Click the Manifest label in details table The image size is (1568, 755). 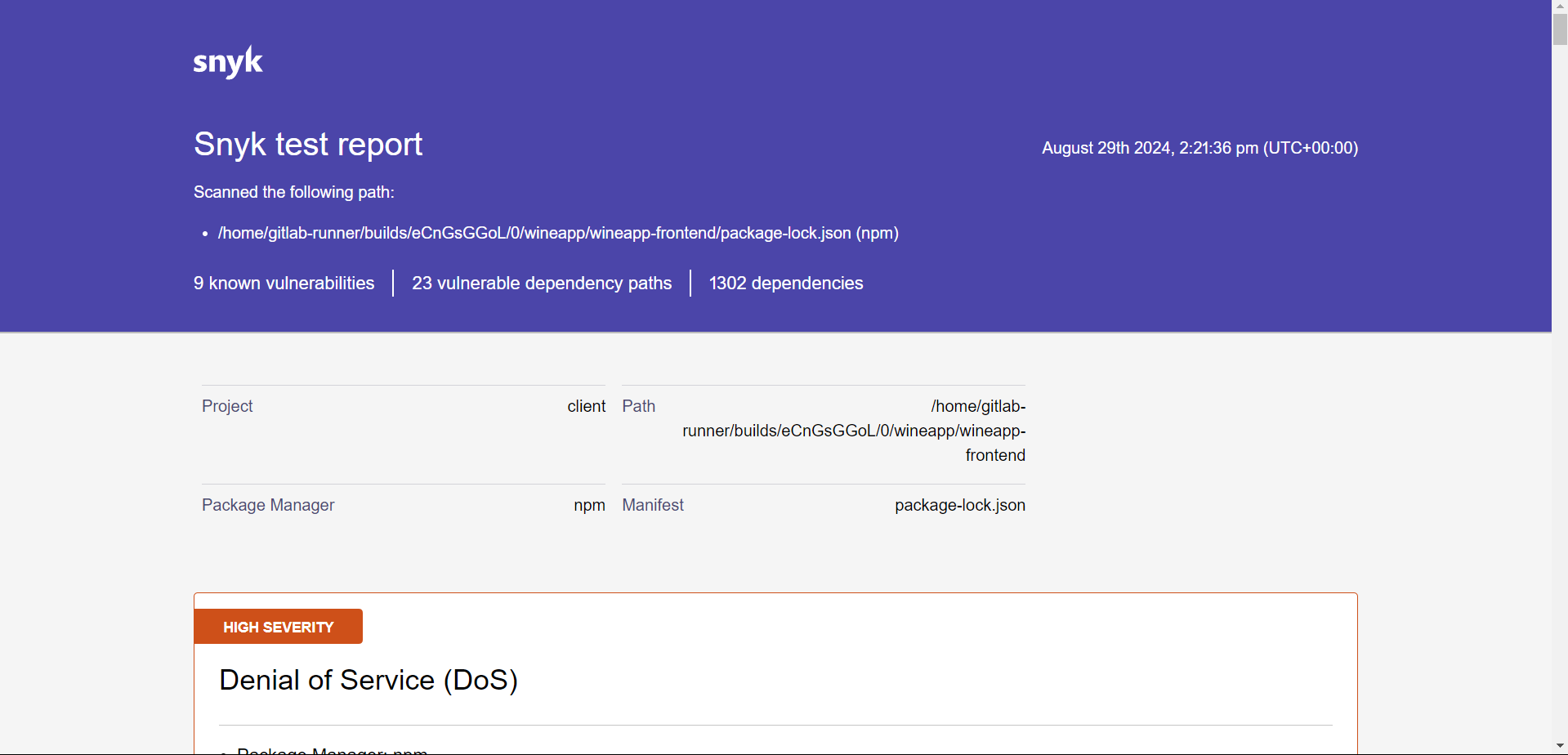(x=653, y=505)
